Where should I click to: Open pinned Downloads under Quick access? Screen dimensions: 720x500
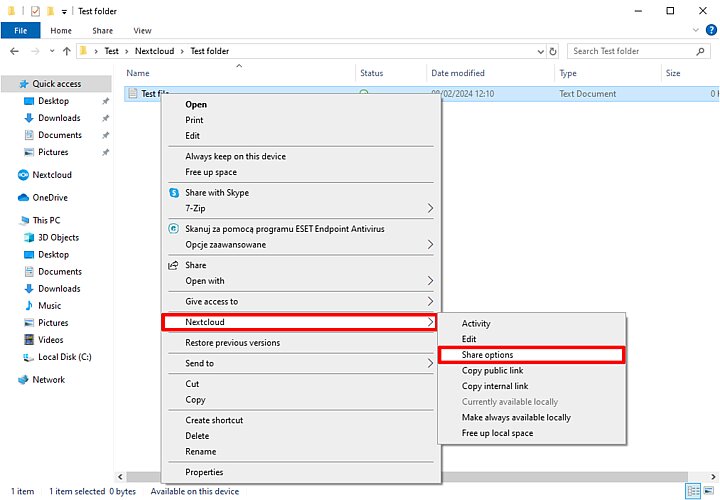tap(59, 118)
